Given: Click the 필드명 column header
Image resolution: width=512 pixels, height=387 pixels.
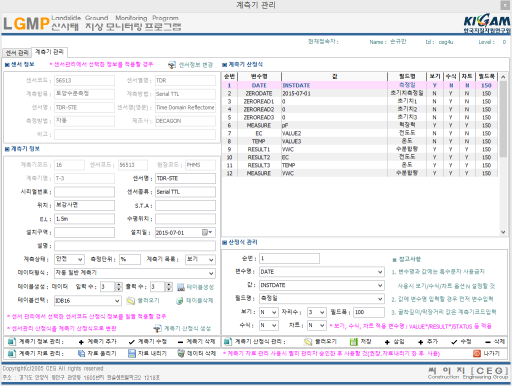Looking at the screenshot, I should pos(407,76).
